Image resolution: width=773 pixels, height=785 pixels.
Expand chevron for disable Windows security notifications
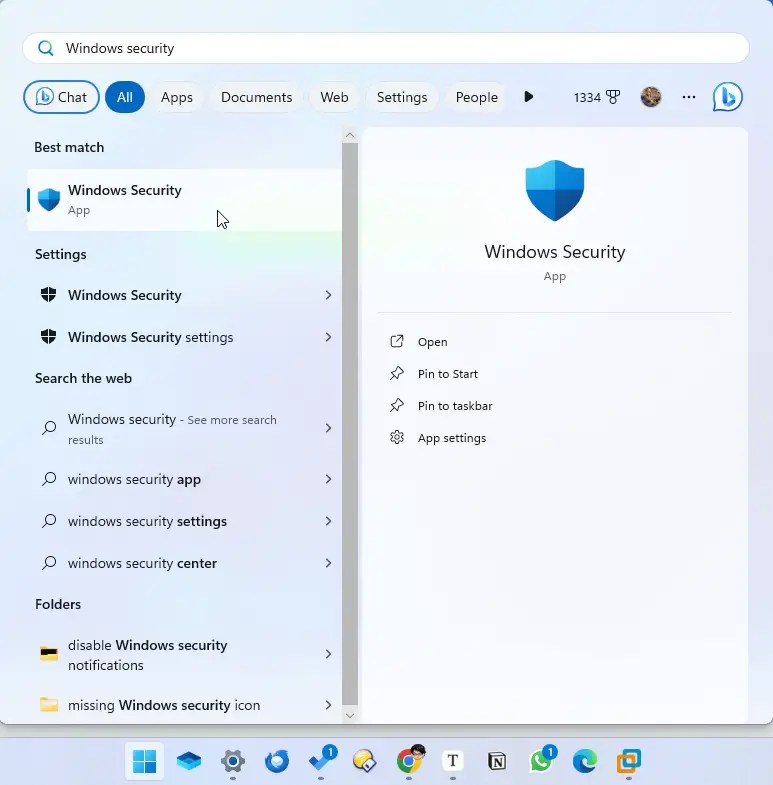tap(328, 654)
